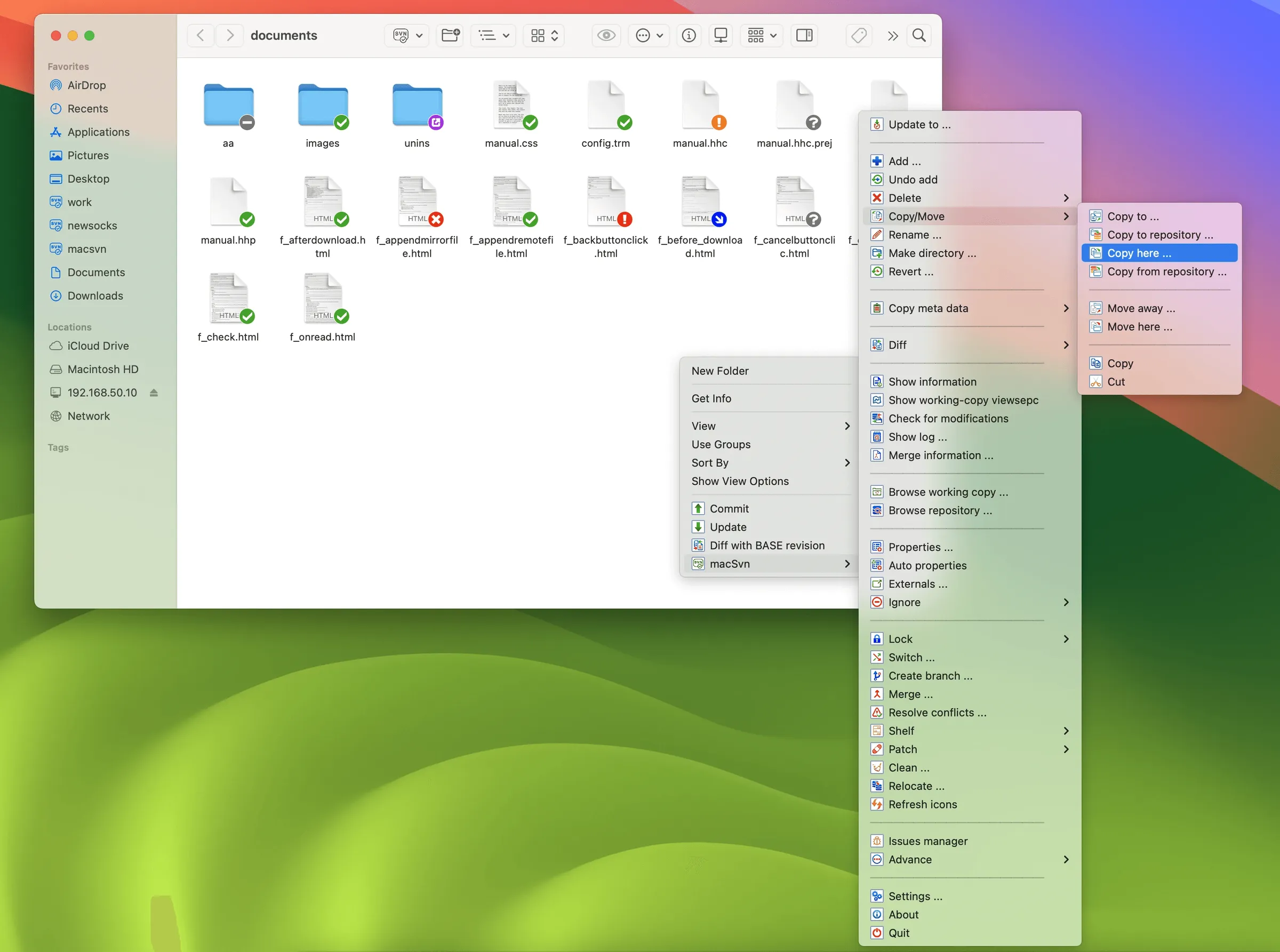Click the sidebar preview pane toolbar icon
The image size is (1280, 952).
point(803,35)
